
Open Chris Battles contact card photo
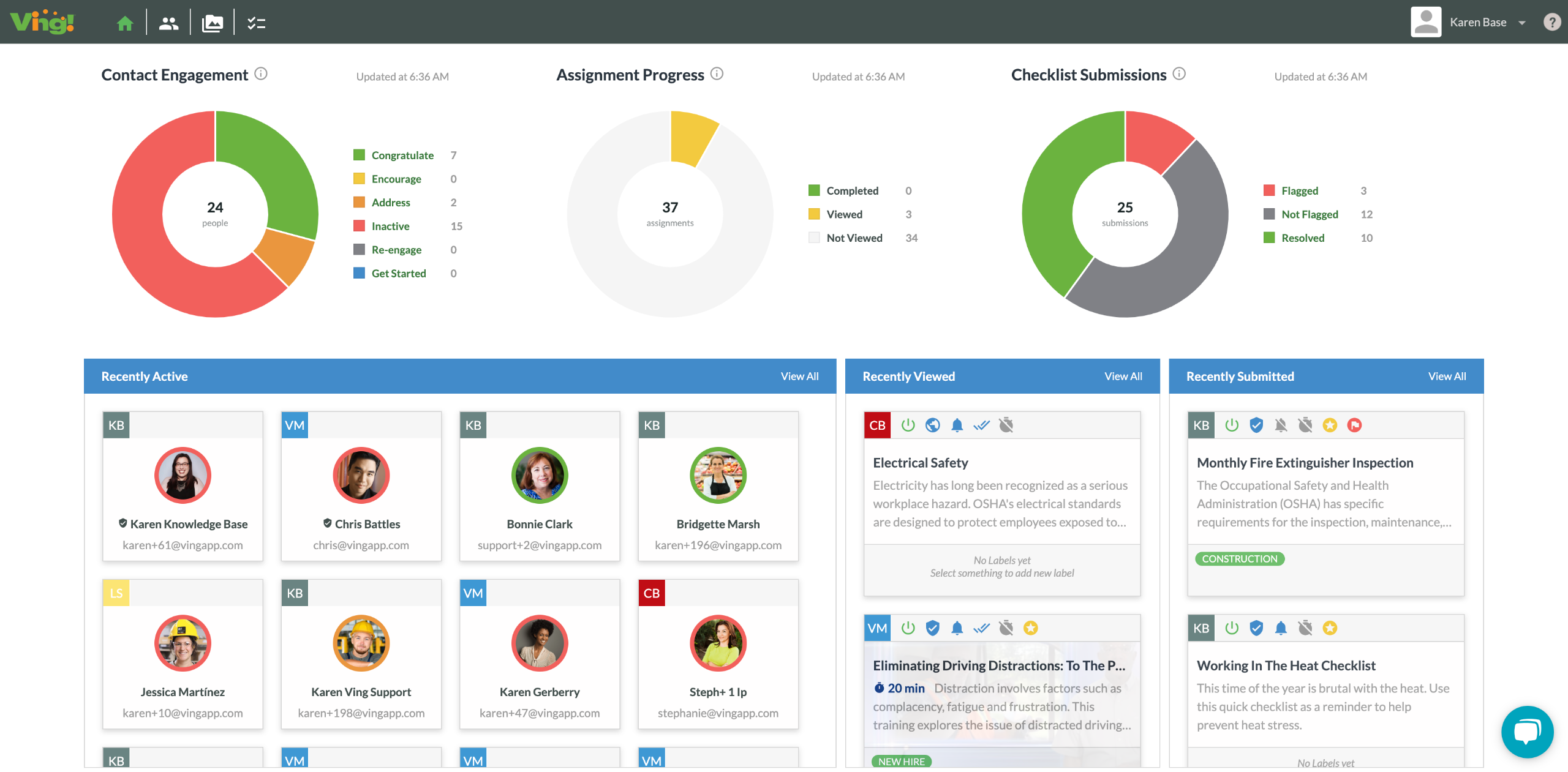click(361, 475)
